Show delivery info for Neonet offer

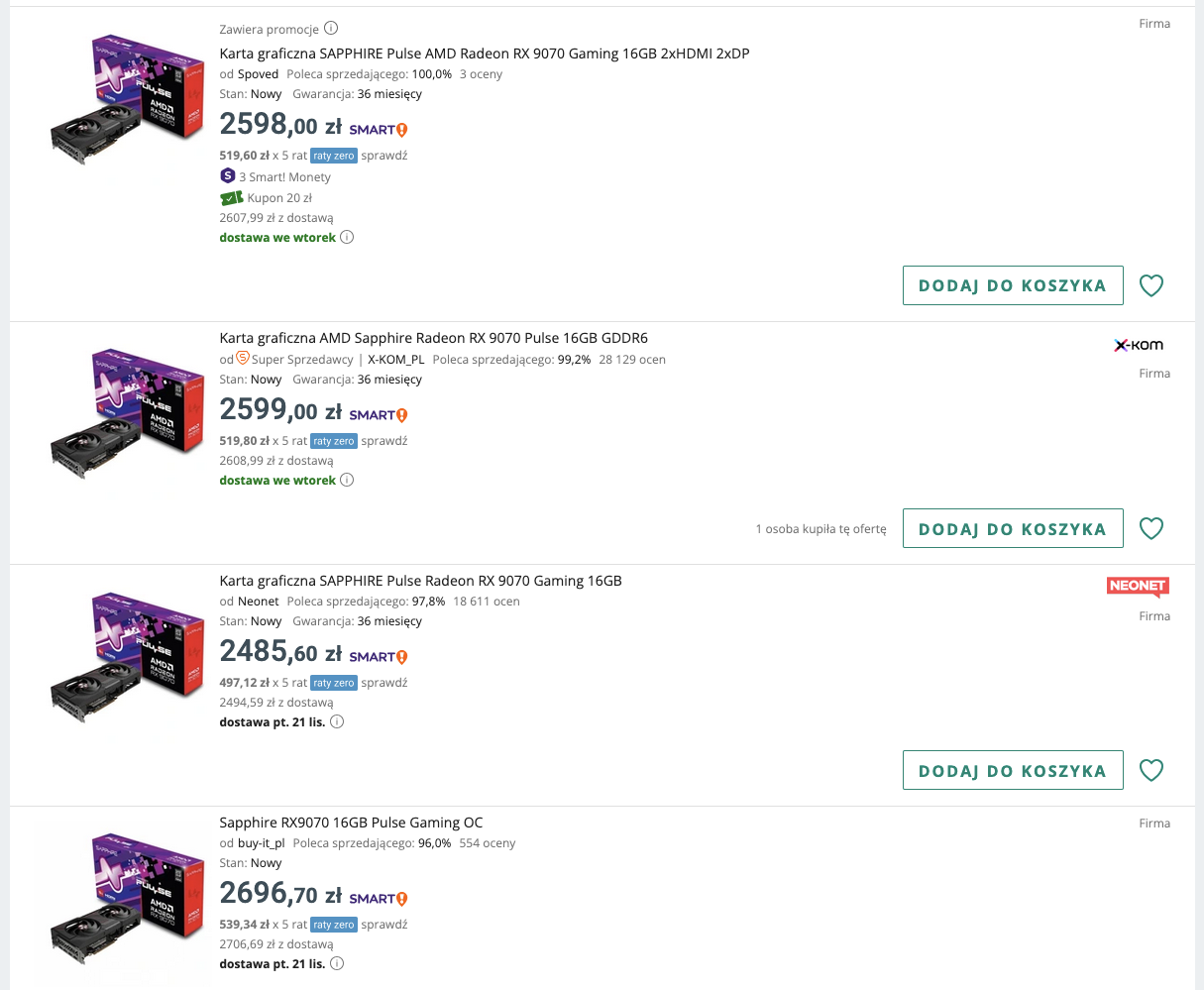pos(337,722)
